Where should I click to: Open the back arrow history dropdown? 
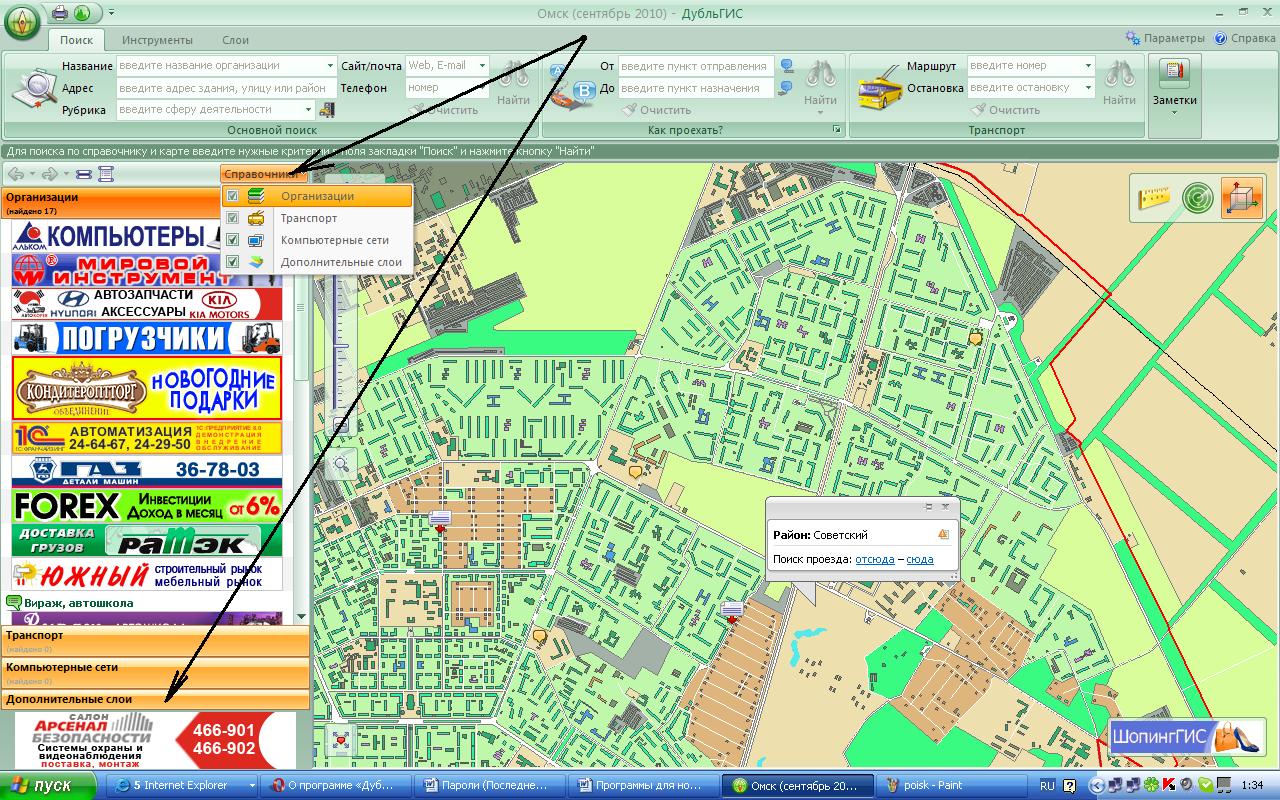pyautogui.click(x=32, y=175)
